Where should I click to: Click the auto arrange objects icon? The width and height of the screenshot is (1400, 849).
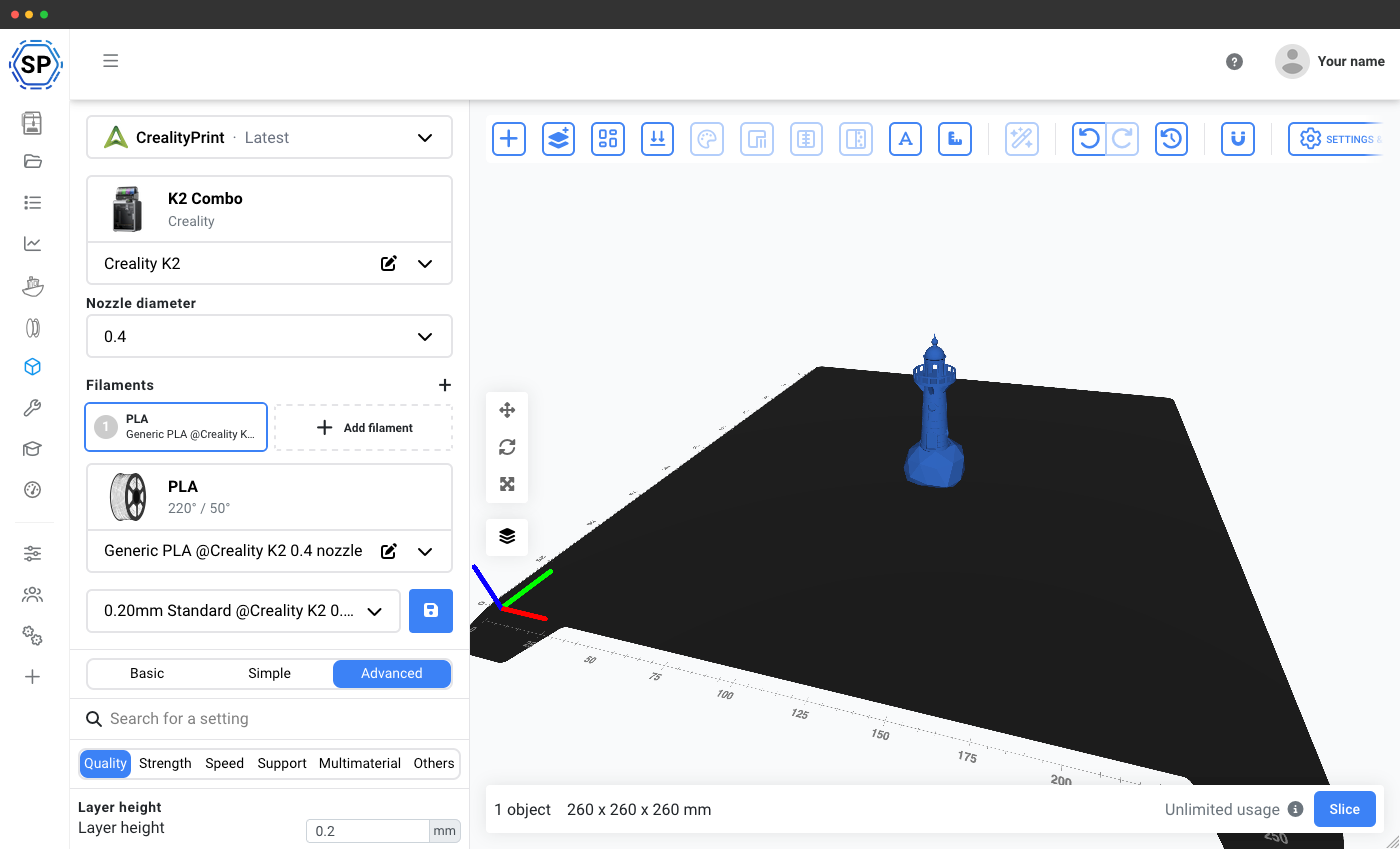[x=608, y=139]
